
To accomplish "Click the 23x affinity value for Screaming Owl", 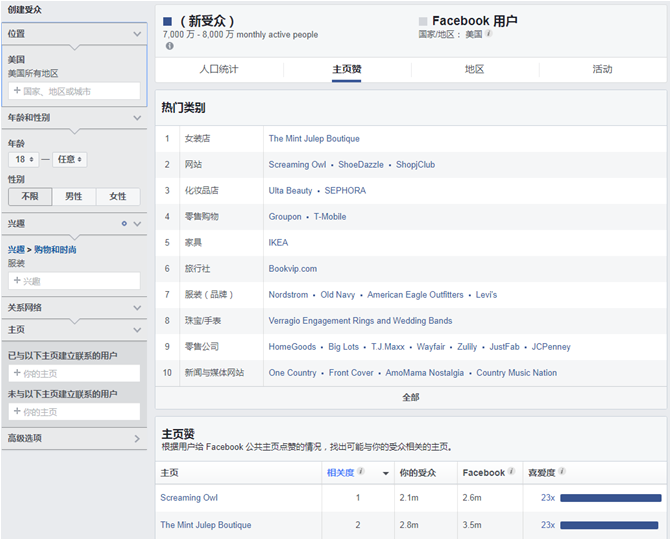I will click(548, 498).
